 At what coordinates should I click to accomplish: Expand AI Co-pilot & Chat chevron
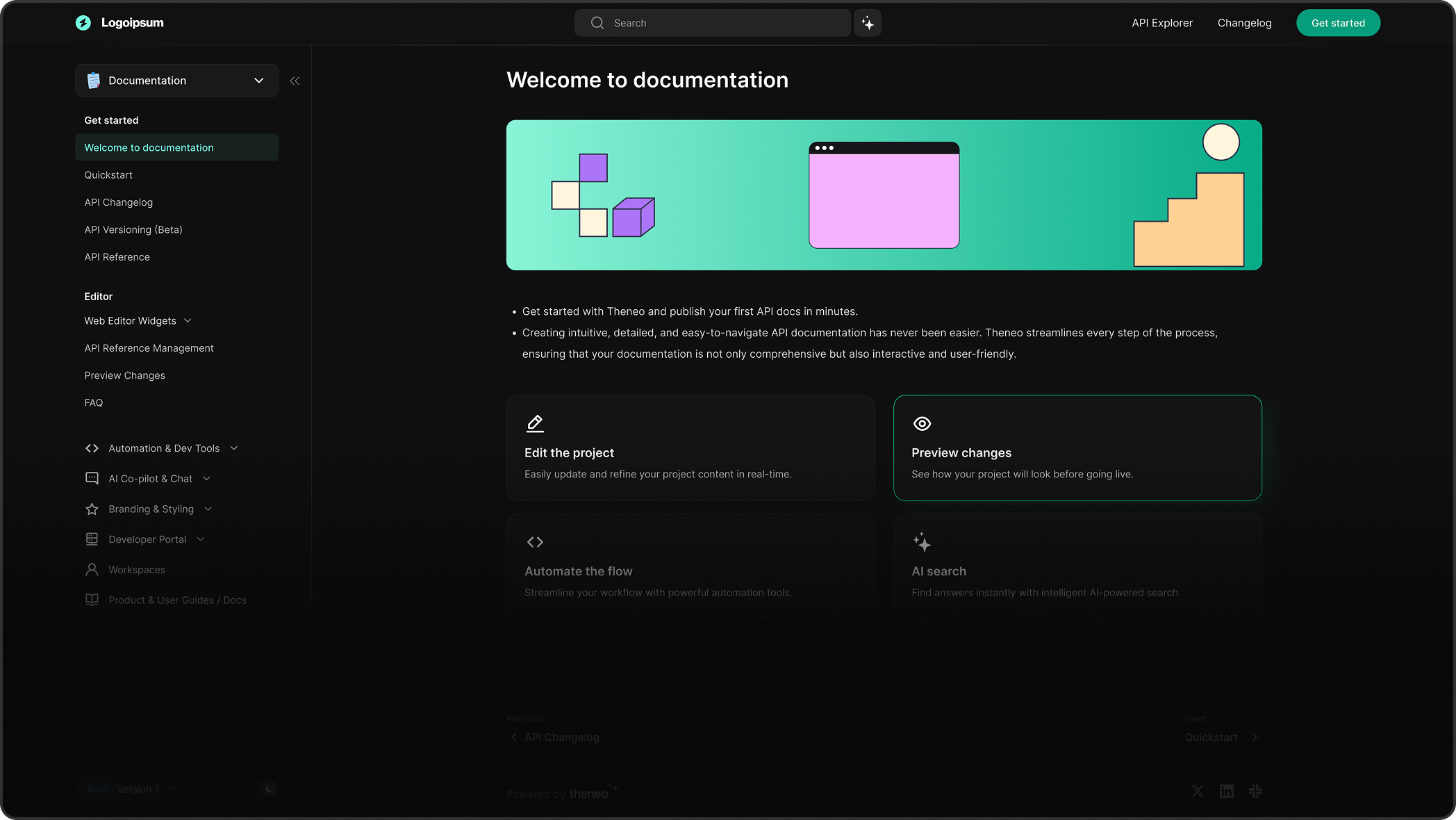pyautogui.click(x=206, y=479)
